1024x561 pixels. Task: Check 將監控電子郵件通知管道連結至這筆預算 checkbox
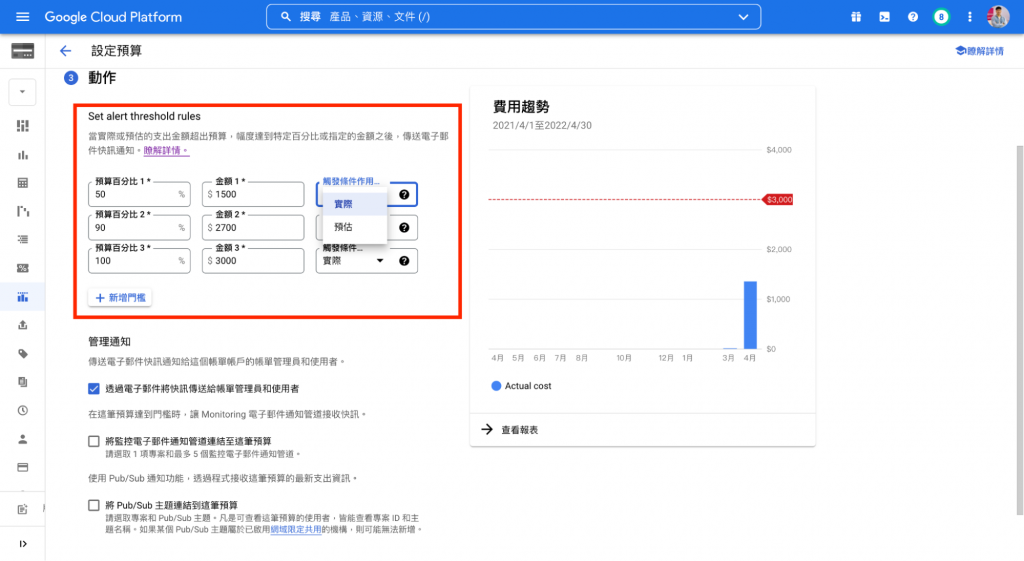pyautogui.click(x=94, y=441)
